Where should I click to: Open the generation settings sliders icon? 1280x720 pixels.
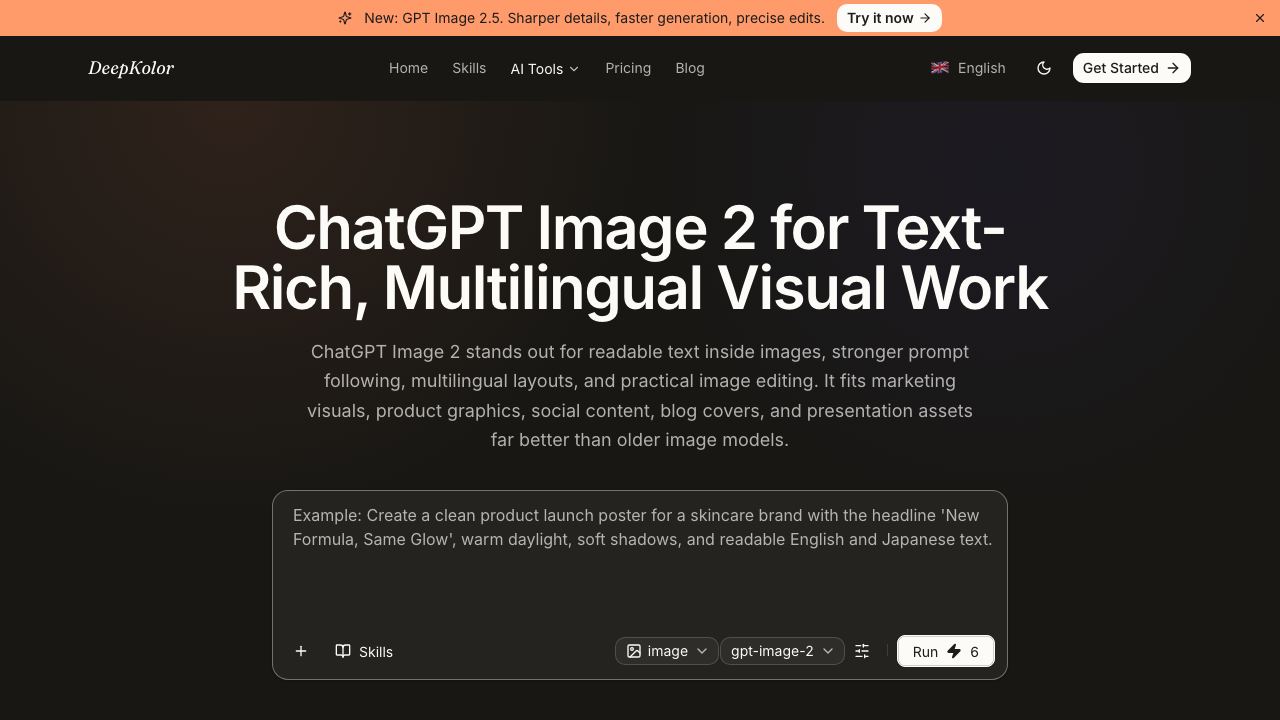pos(862,651)
